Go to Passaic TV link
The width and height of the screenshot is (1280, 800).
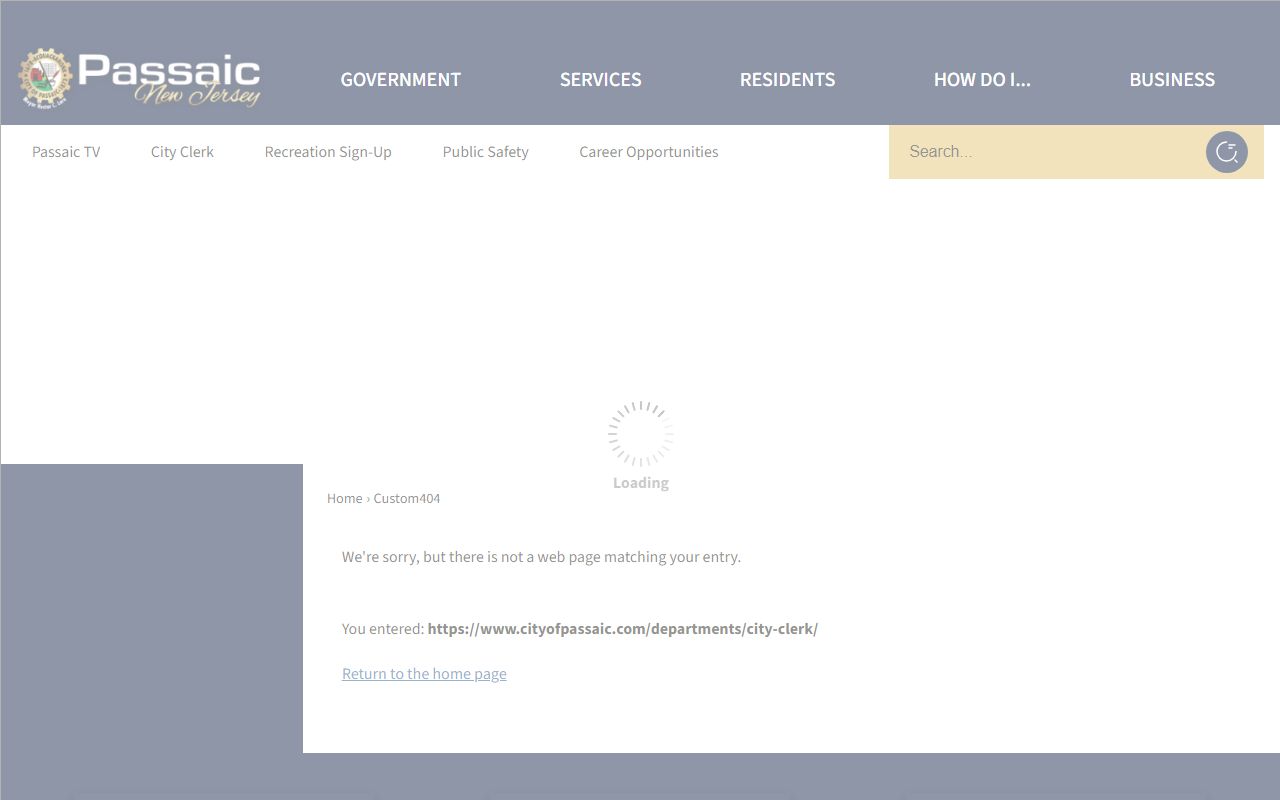(x=66, y=152)
